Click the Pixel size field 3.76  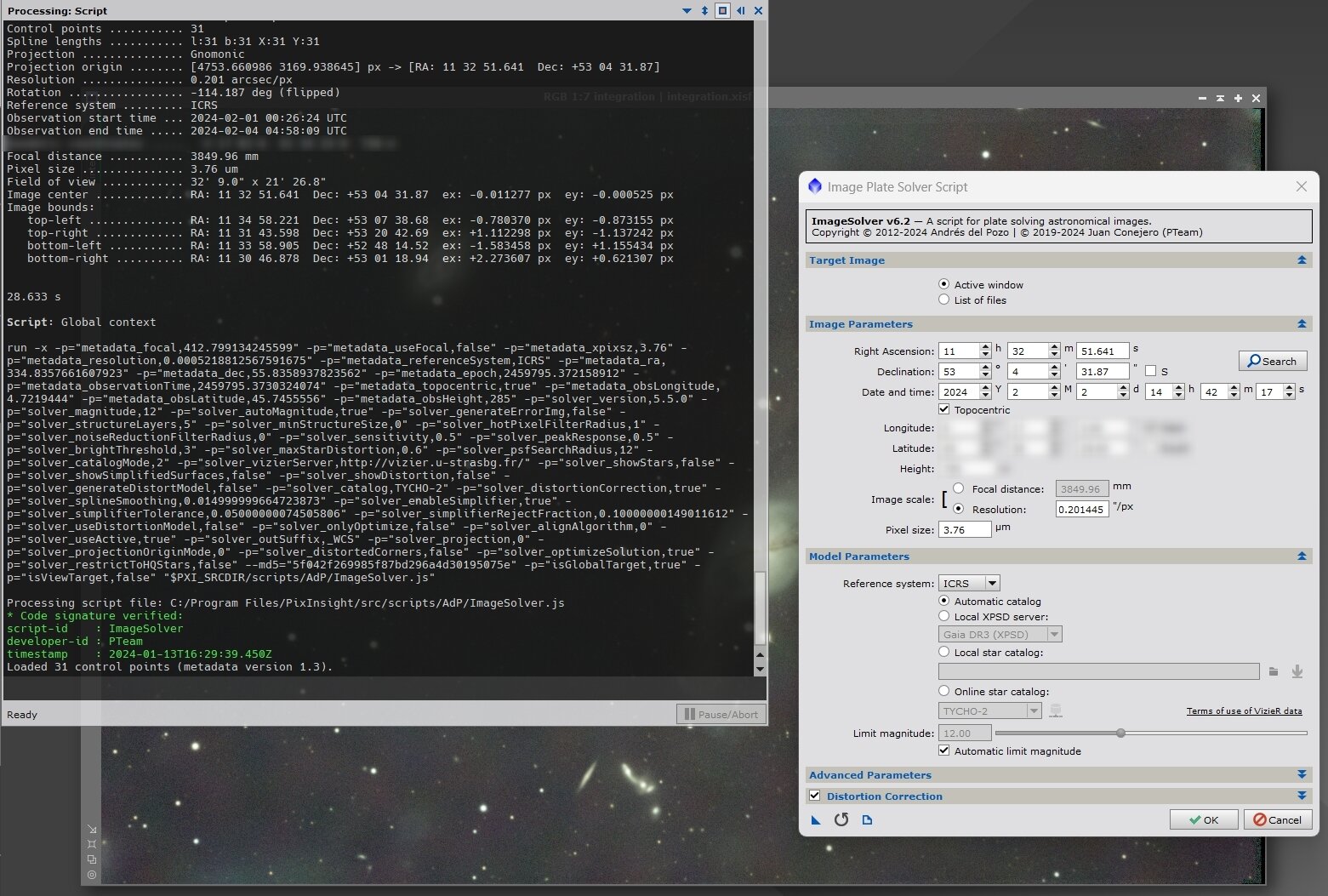pyautogui.click(x=965, y=529)
